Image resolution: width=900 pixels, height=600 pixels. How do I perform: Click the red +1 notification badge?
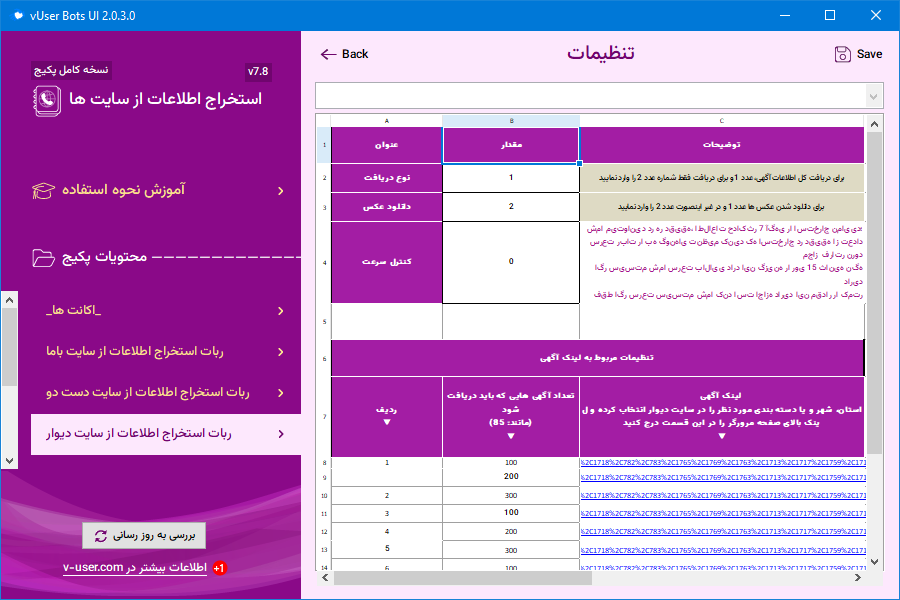(219, 568)
